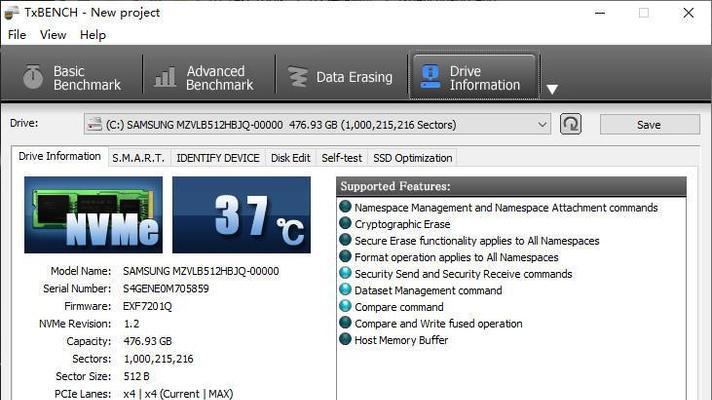Click NVMe Revision value 1.2

point(131,324)
